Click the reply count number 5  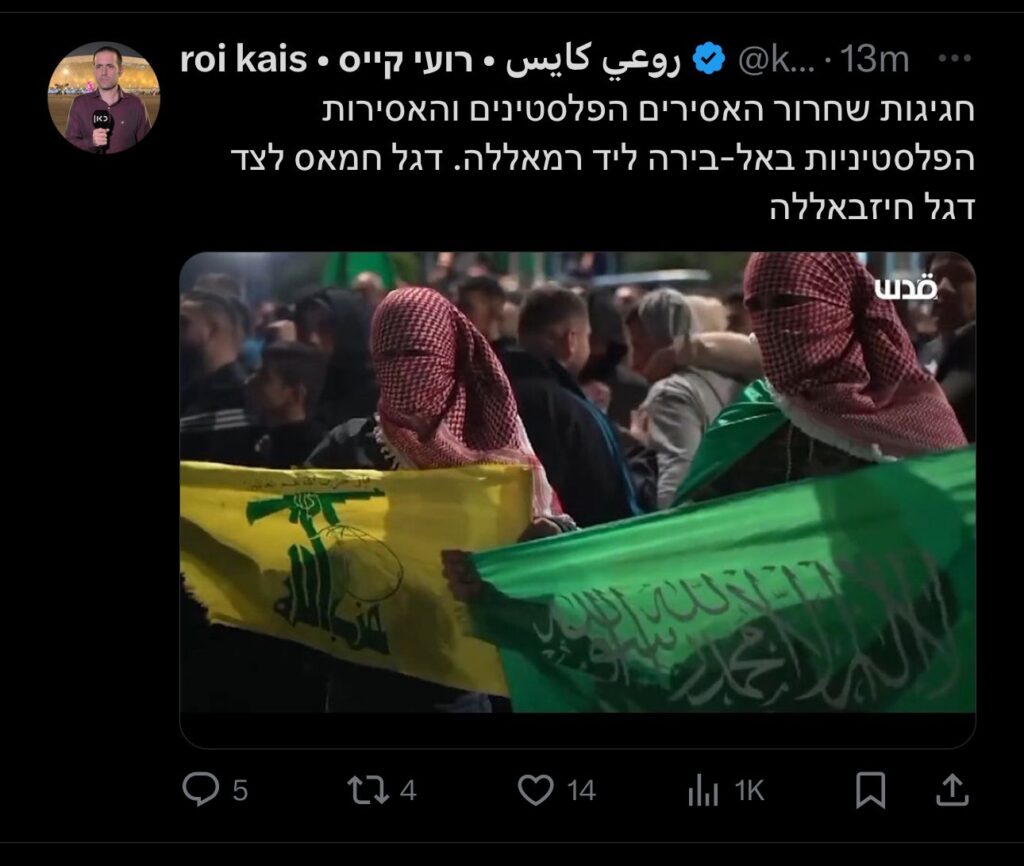click(x=240, y=791)
